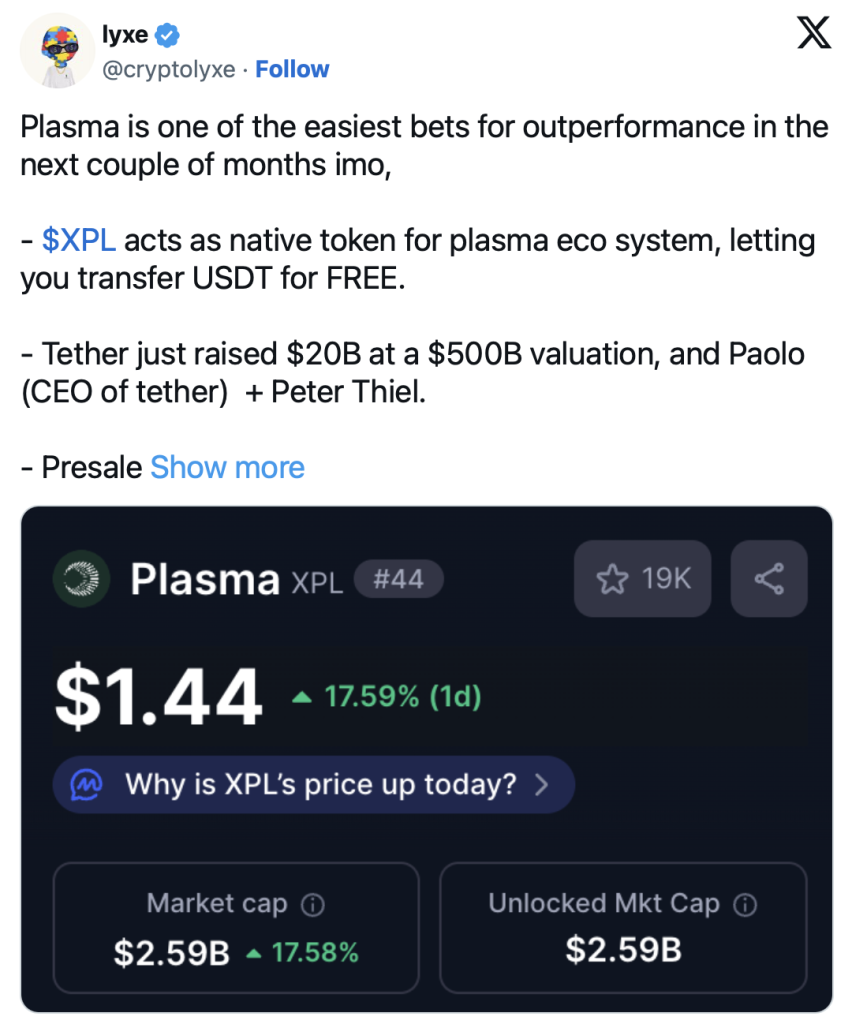Screen dimensions: 852x1024
Task: Click the chevron after price up today
Action: click(x=542, y=784)
